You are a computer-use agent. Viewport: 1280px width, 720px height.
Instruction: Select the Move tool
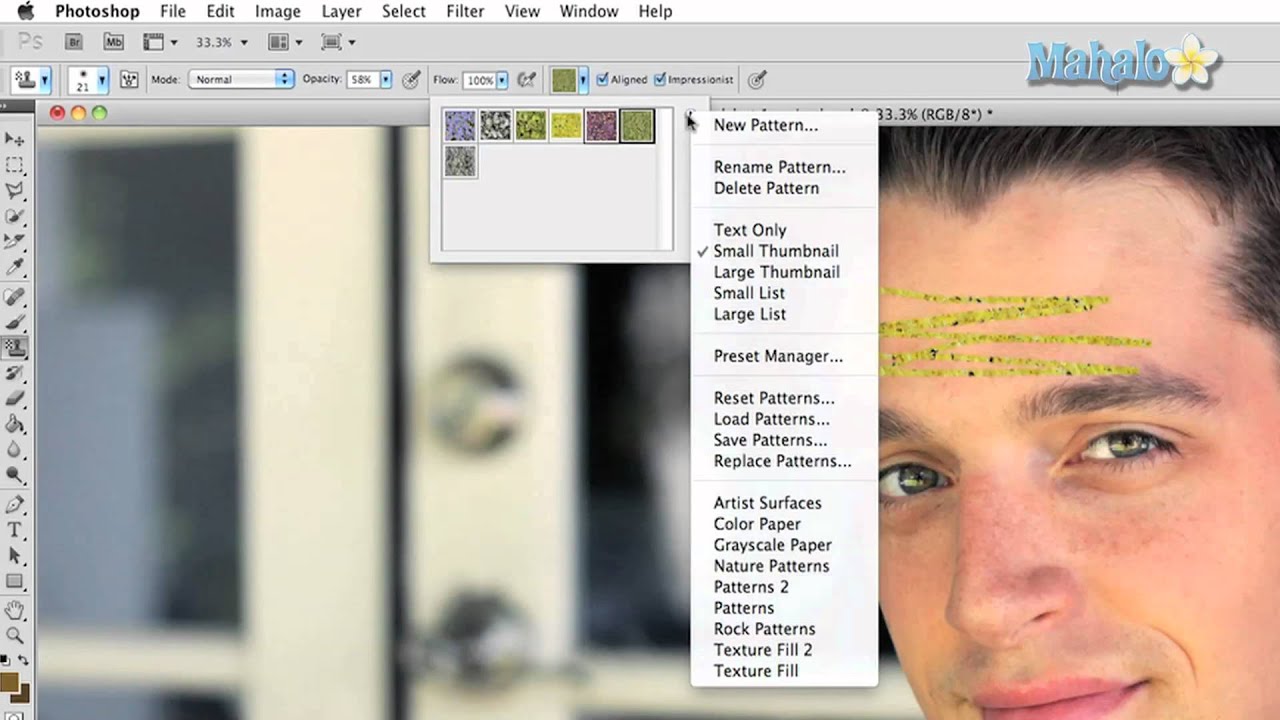[x=15, y=139]
